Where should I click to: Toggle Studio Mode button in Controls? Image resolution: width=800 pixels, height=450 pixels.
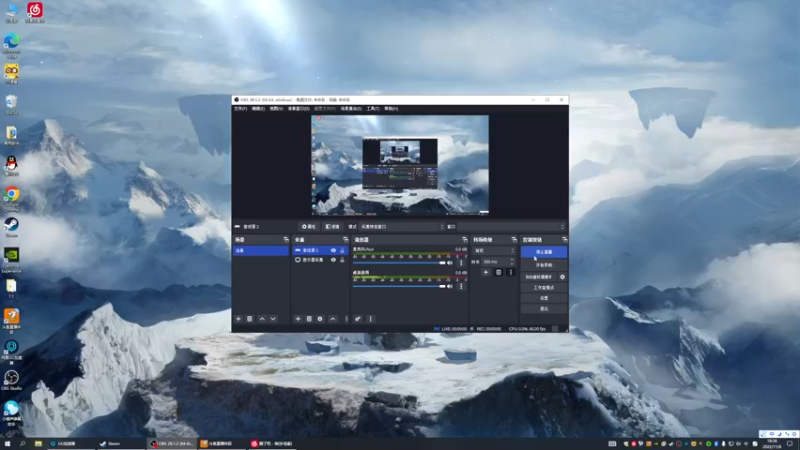tap(544, 288)
